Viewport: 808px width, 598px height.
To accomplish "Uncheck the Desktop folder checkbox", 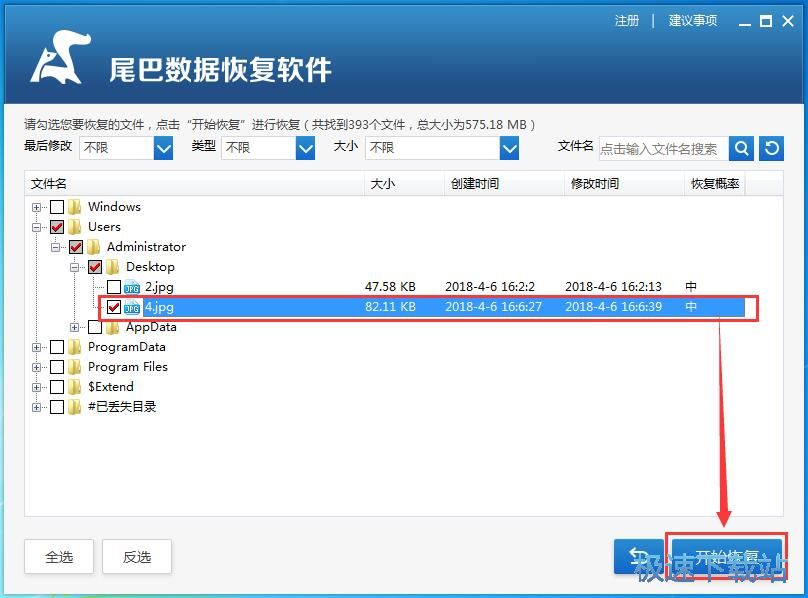I will (x=95, y=267).
